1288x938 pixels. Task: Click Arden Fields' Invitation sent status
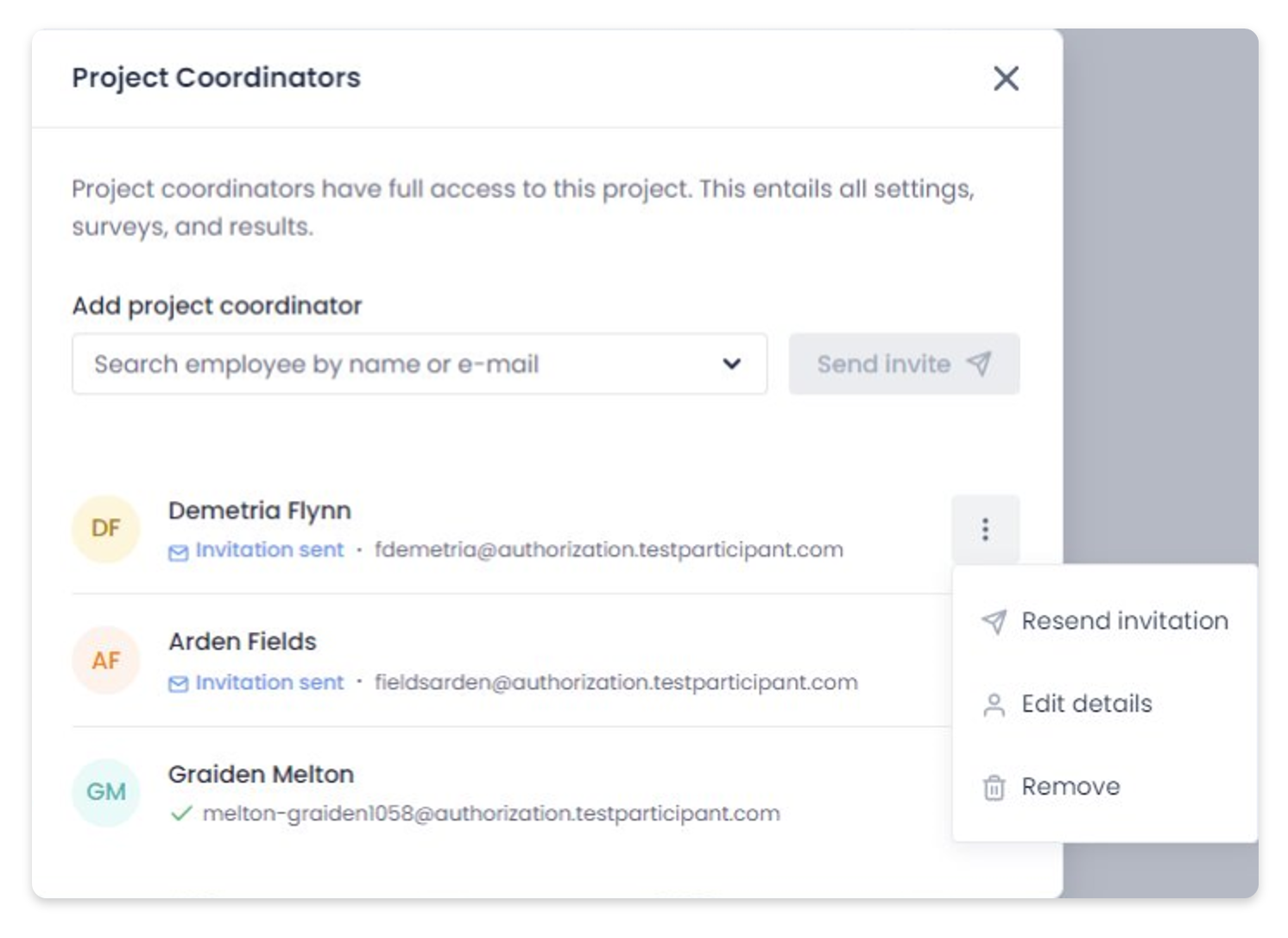tap(269, 682)
